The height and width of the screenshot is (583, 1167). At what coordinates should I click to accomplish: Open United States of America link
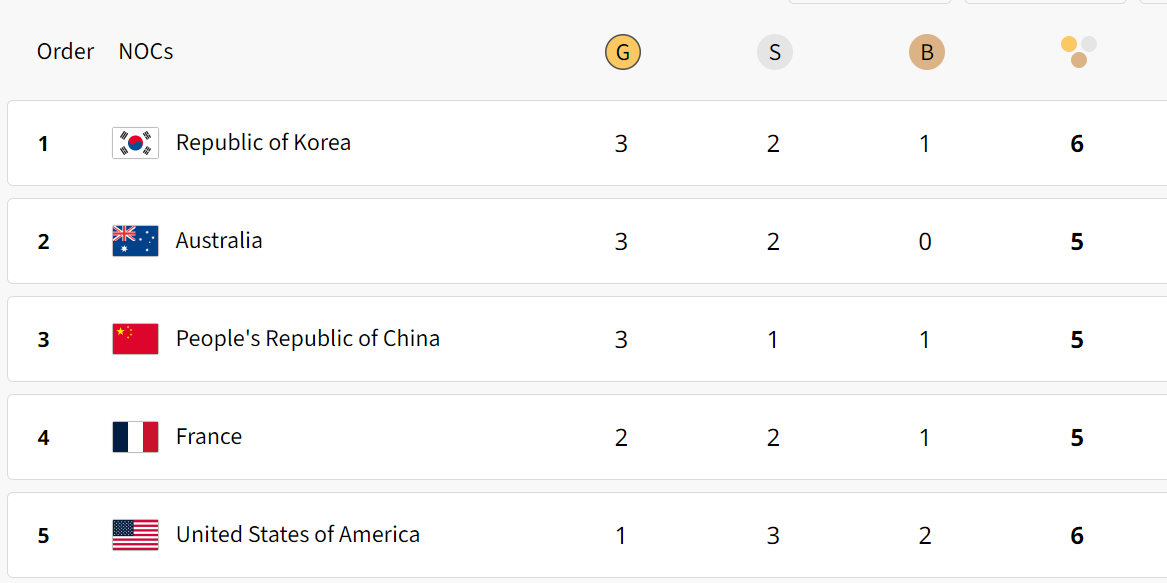tap(298, 535)
